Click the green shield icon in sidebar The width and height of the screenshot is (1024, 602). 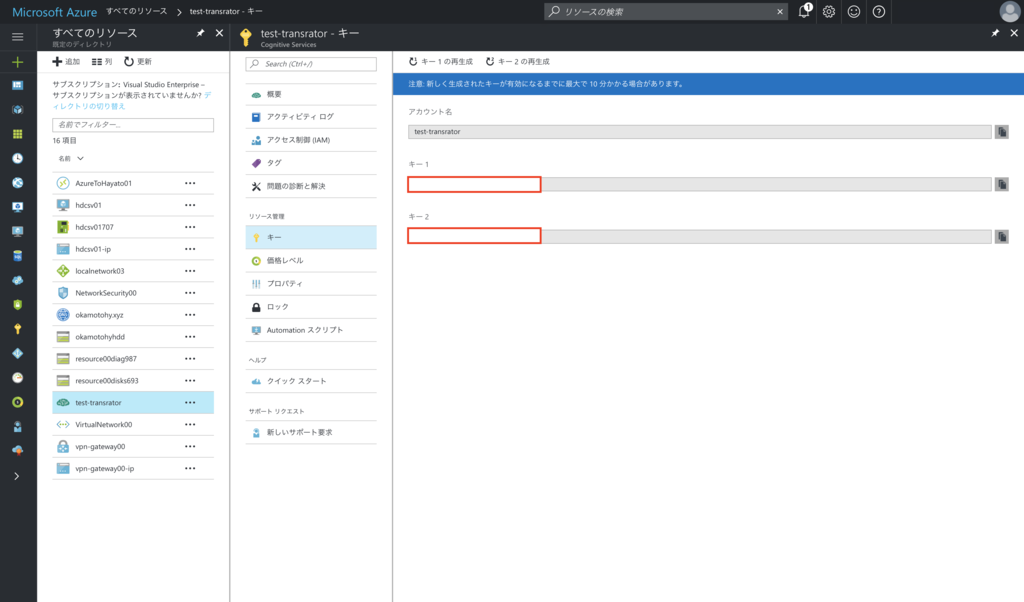(x=18, y=305)
